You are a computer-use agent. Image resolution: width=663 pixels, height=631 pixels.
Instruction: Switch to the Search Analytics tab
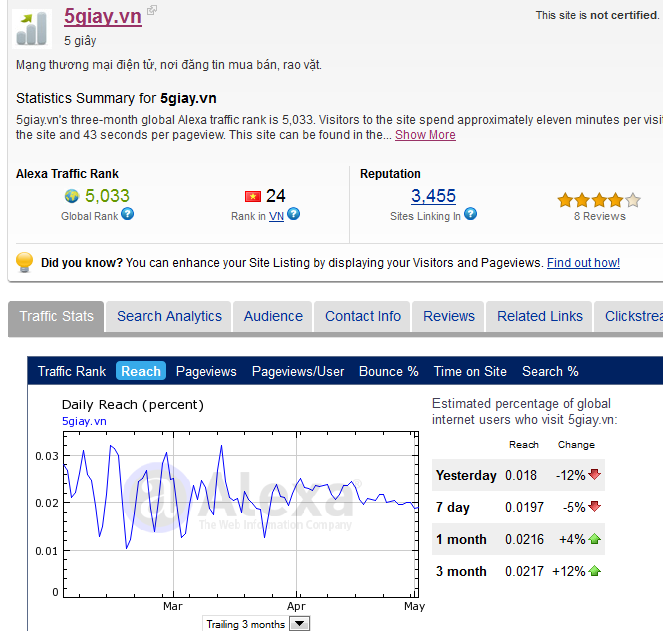point(169,316)
